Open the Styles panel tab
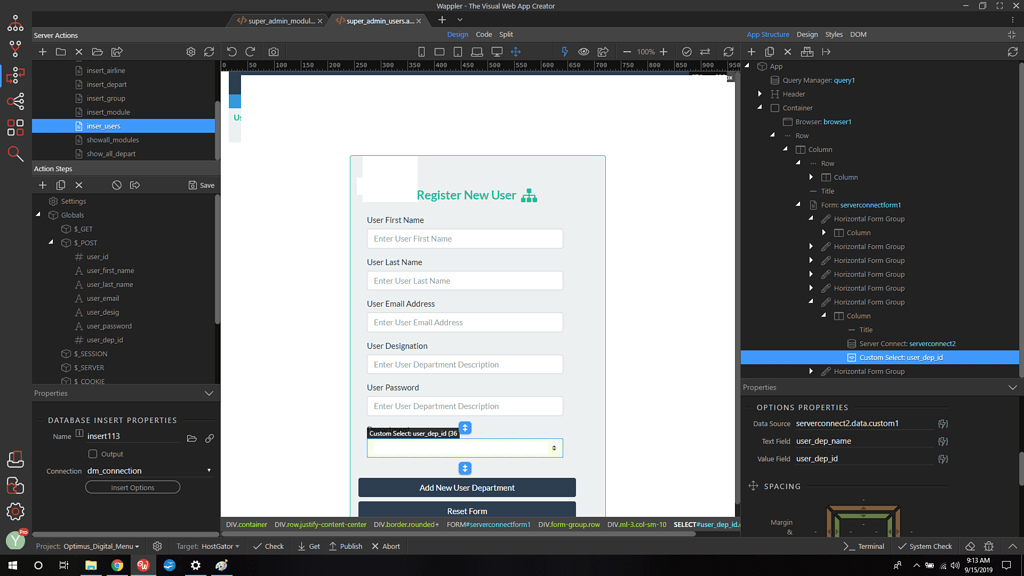 [x=834, y=35]
